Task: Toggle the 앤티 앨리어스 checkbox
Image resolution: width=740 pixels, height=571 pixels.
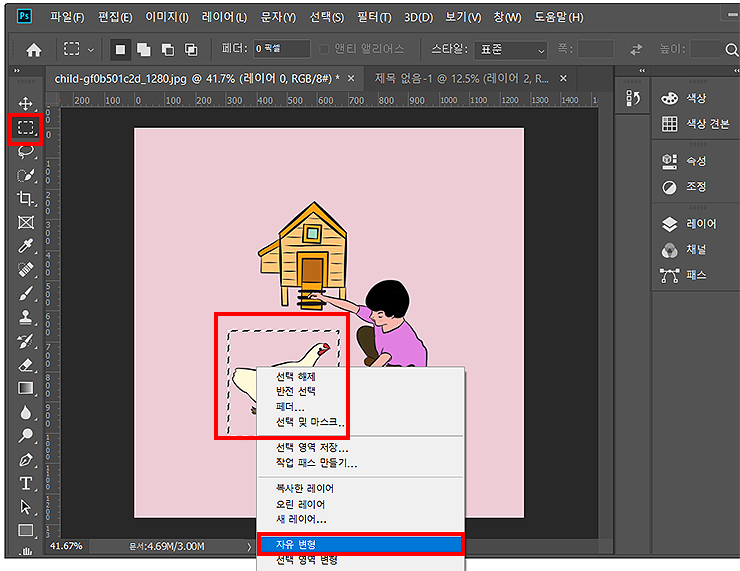Action: [x=324, y=49]
